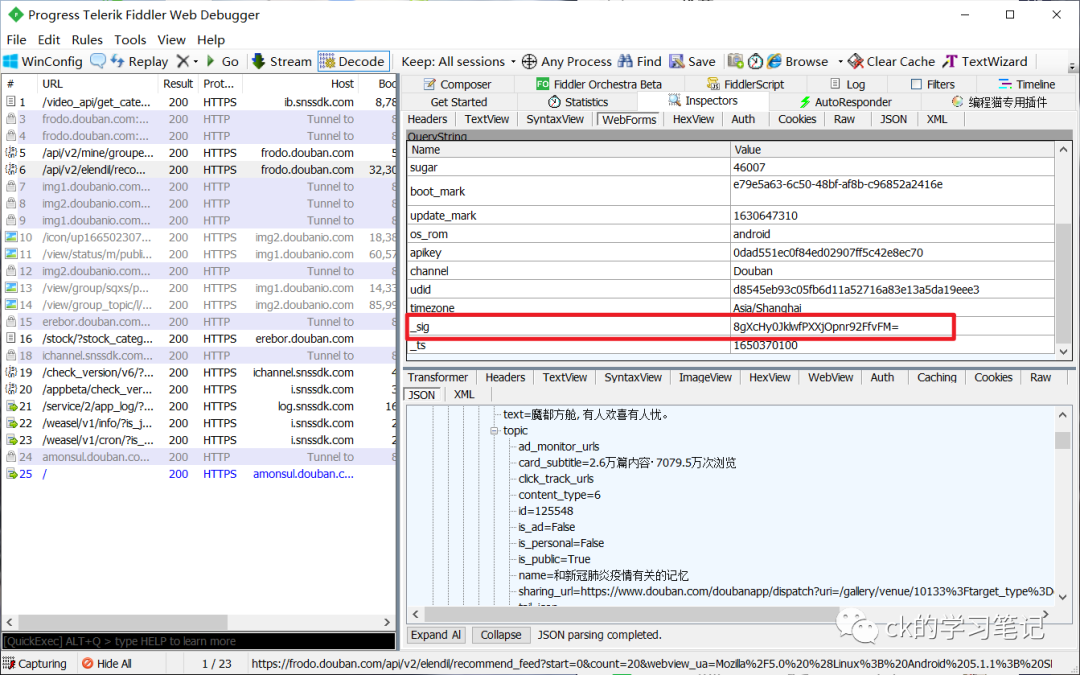This screenshot has height=675, width=1080.
Task: Click the lock icon of session 3
Action: (x=11, y=118)
